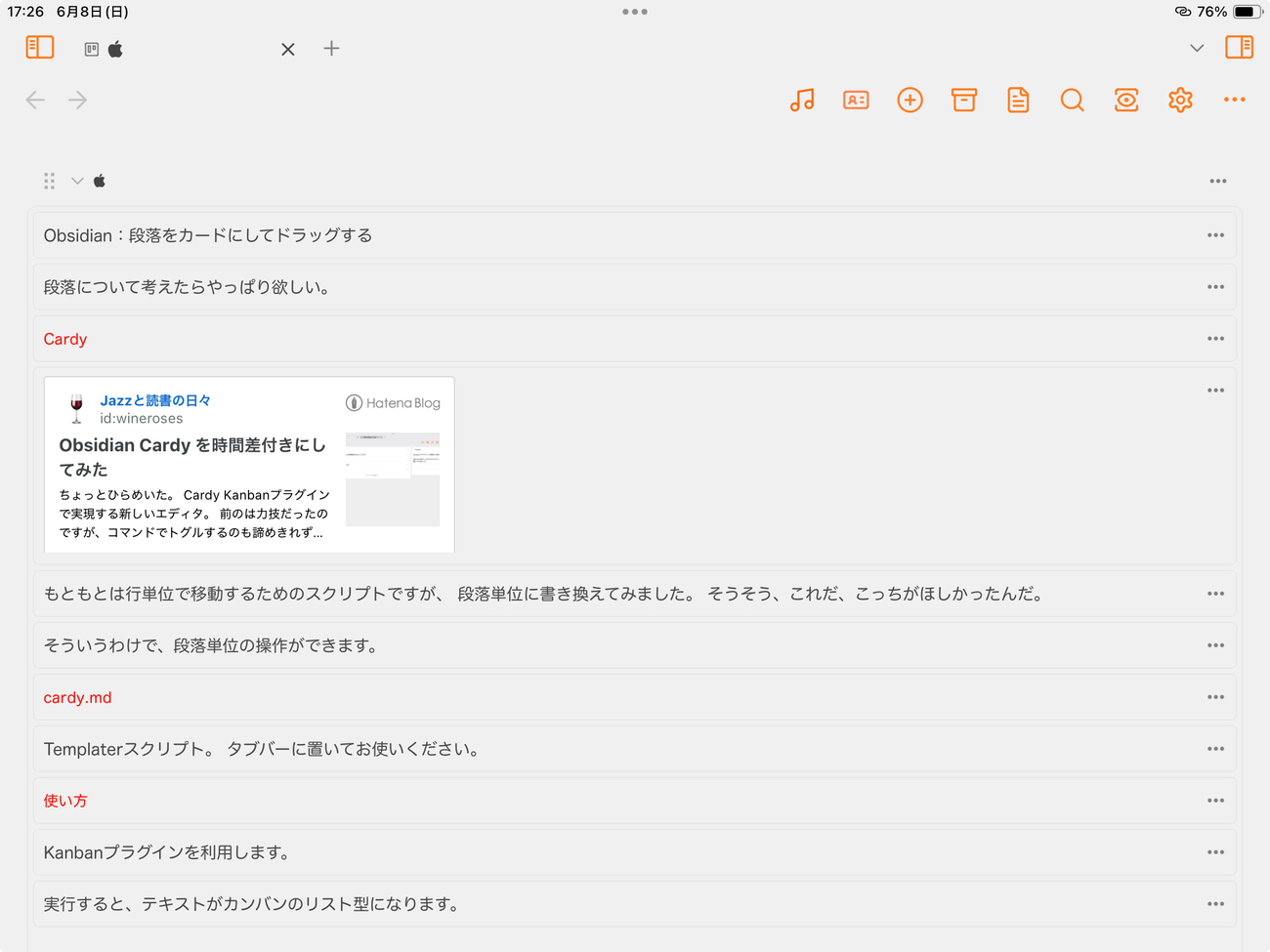Open menu for 'もともとは行単位で' card
The width and height of the screenshot is (1270, 952).
[x=1215, y=594]
